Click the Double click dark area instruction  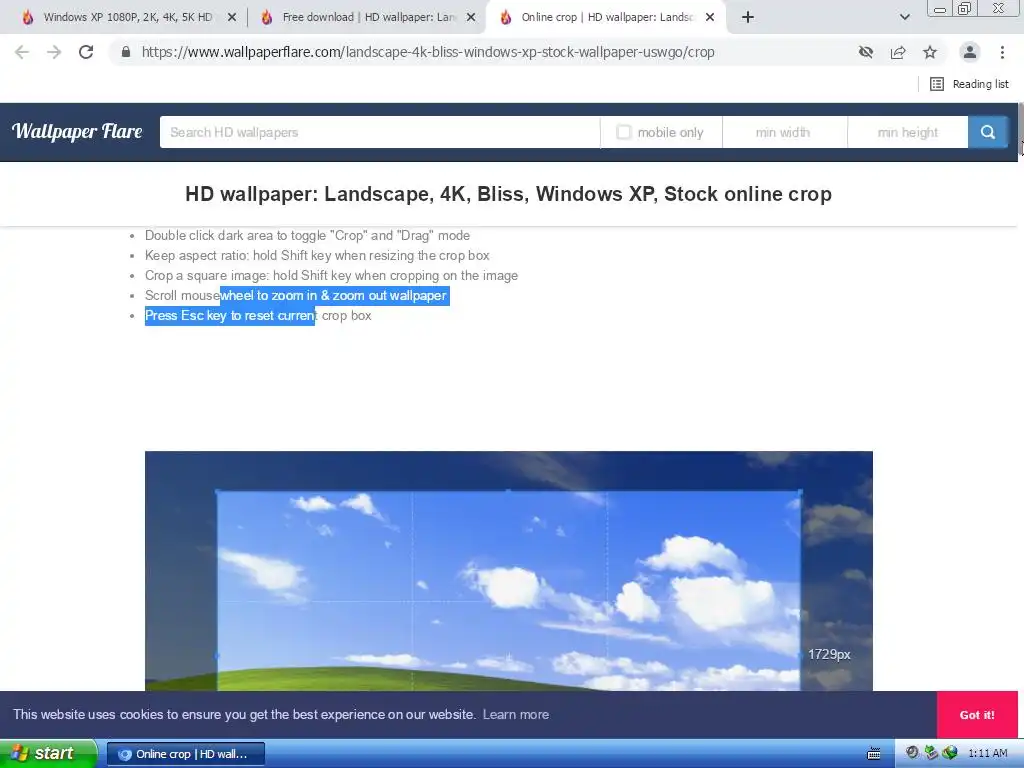(308, 236)
